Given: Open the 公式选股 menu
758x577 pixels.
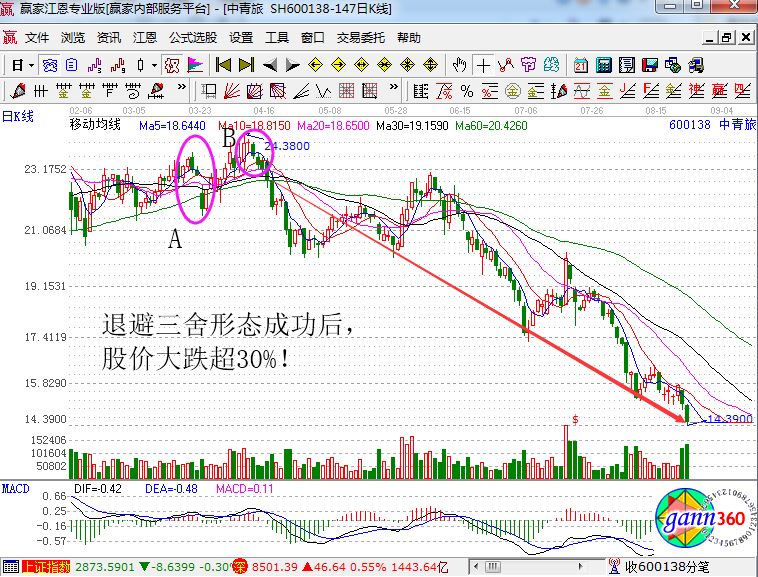Looking at the screenshot, I should [192, 38].
